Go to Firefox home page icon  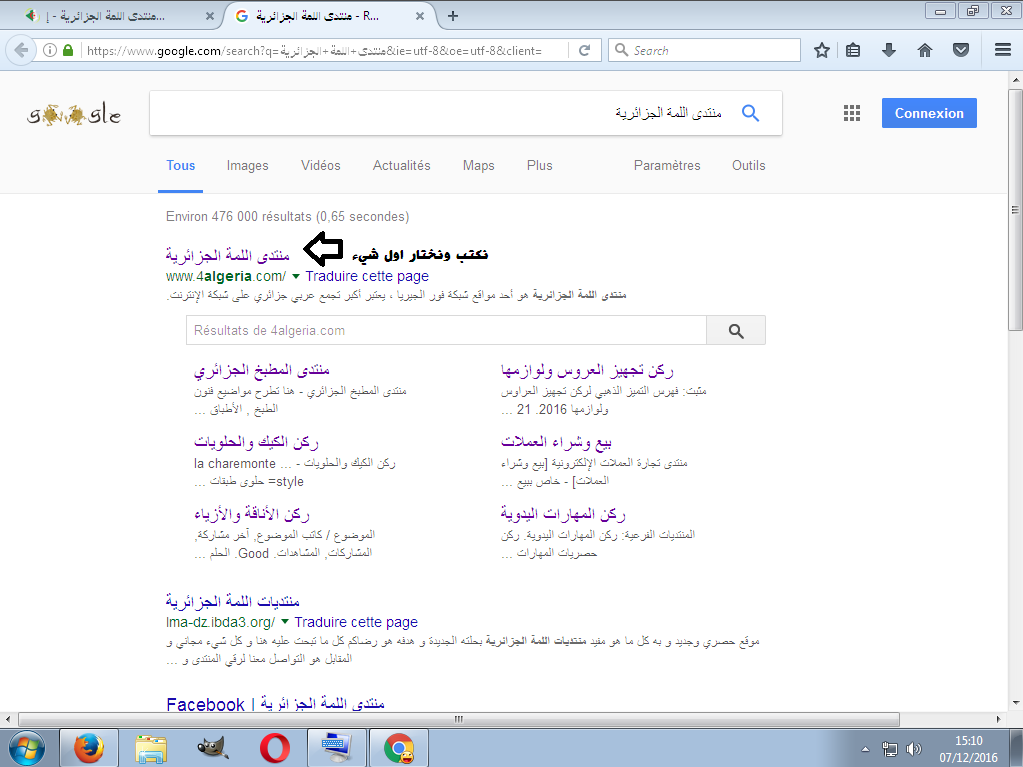pyautogui.click(x=925, y=50)
